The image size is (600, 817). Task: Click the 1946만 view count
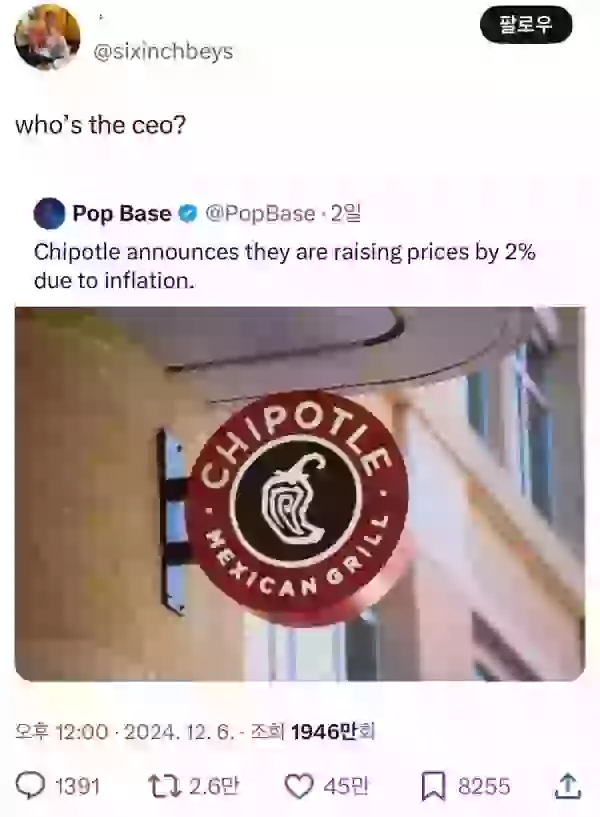click(x=332, y=732)
